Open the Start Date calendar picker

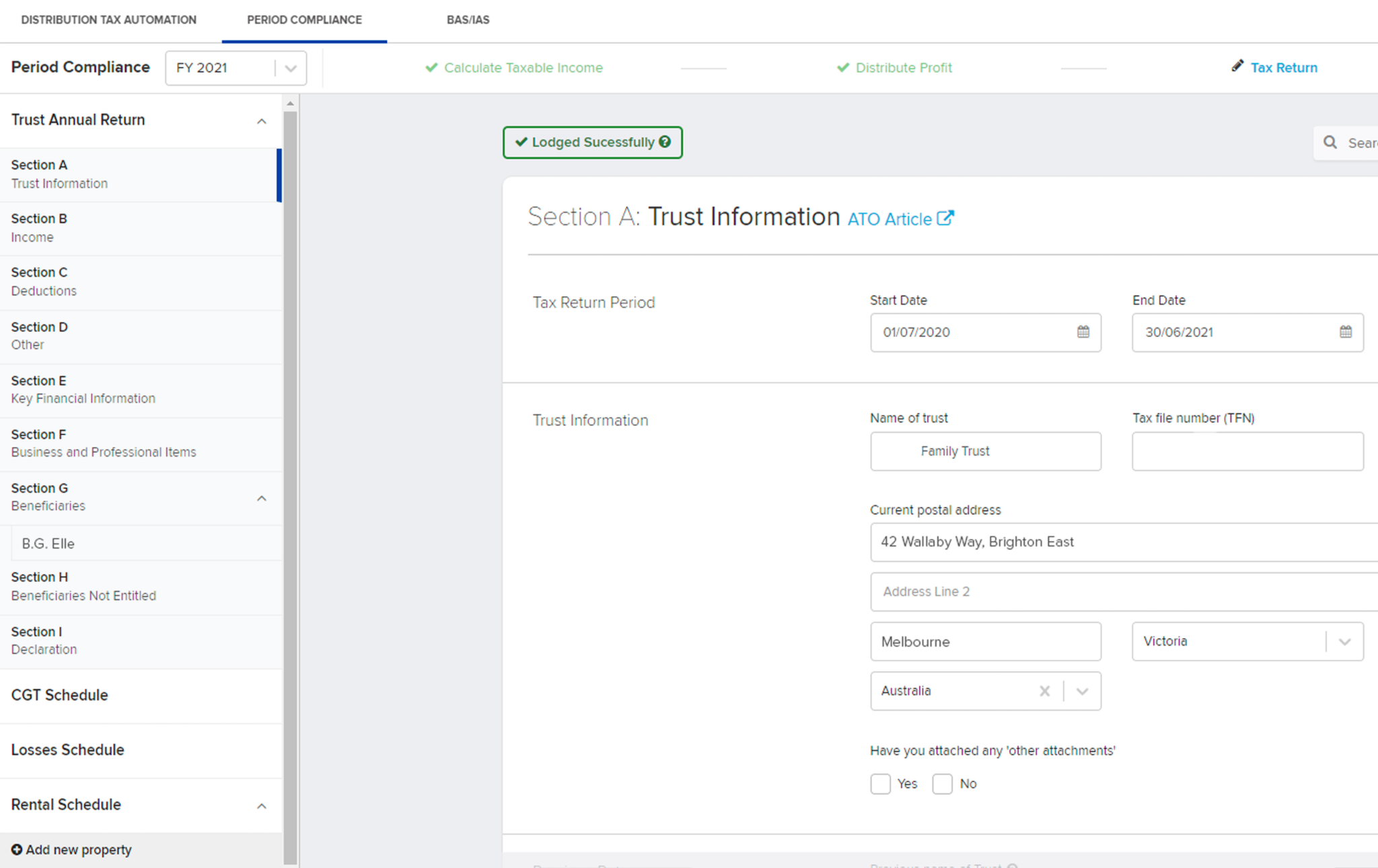coord(1082,332)
